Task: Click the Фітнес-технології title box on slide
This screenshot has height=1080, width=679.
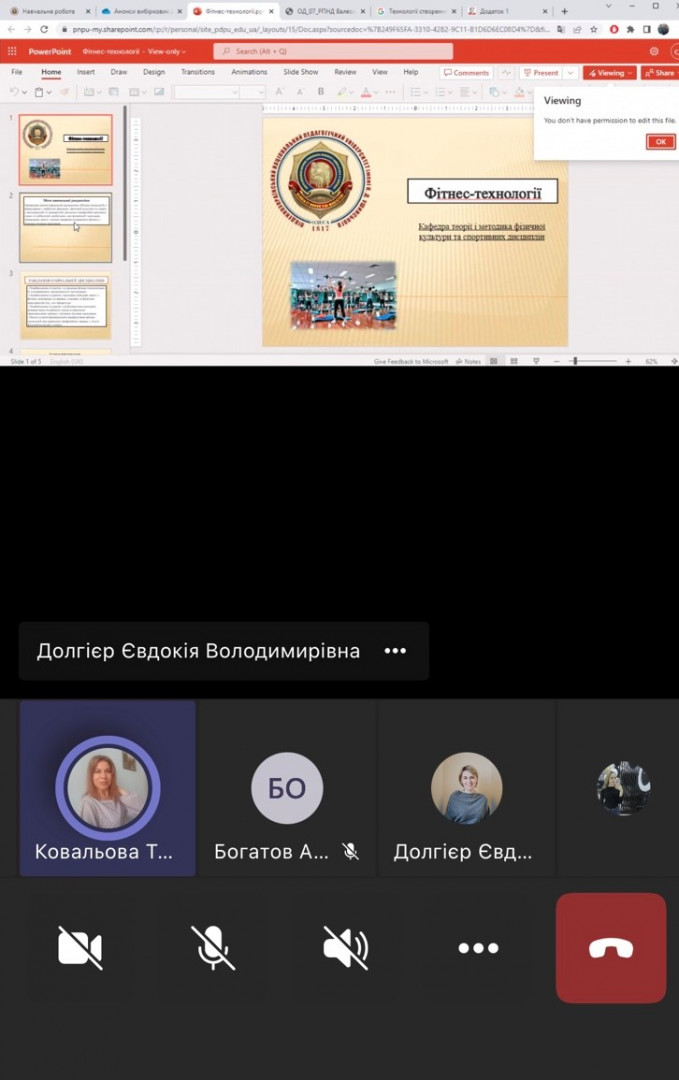Action: coord(482,193)
